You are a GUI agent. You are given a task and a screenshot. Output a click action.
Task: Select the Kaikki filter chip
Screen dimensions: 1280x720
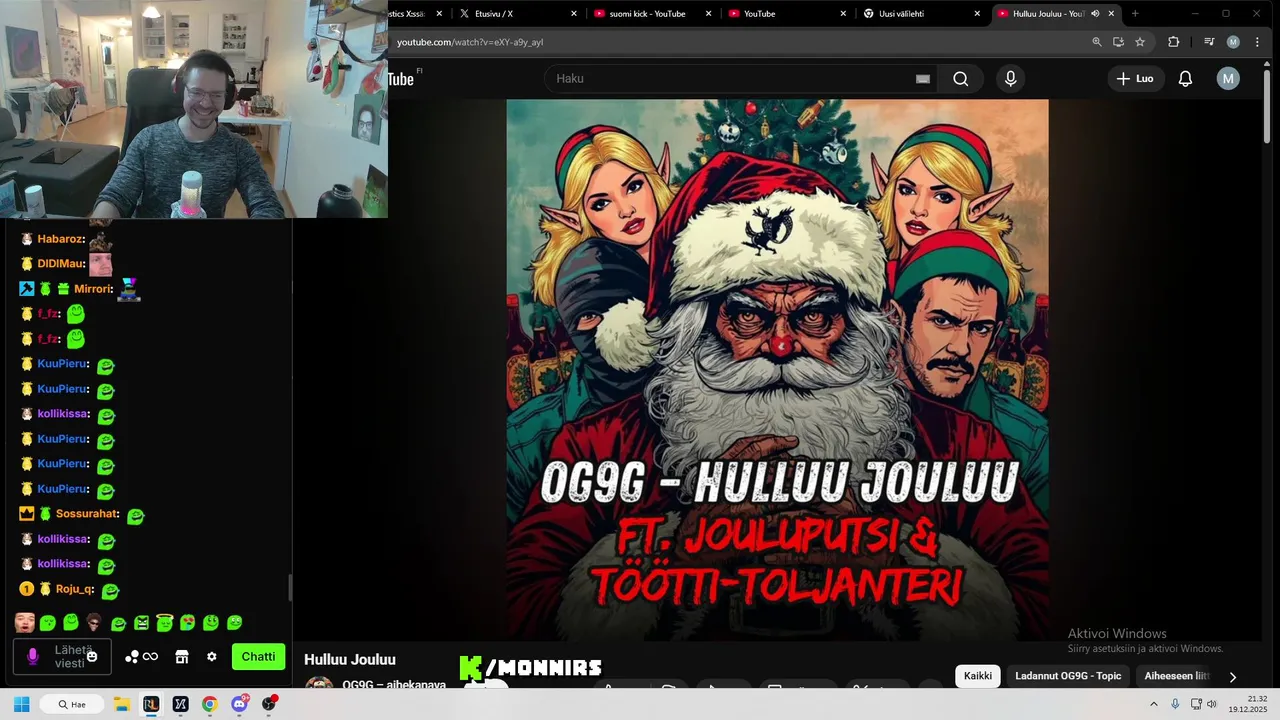(978, 676)
